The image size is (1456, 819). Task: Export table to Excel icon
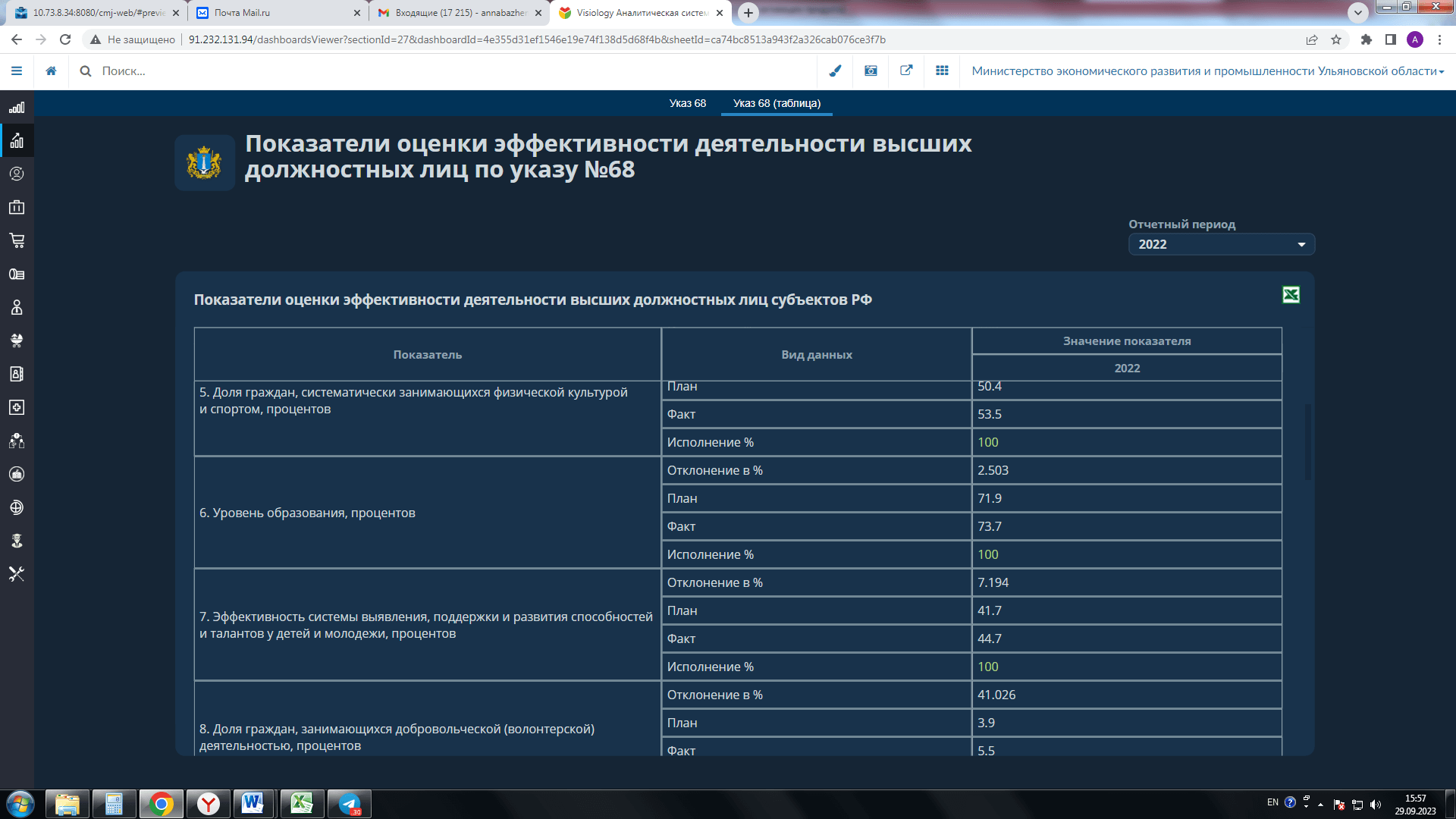[x=1291, y=295]
